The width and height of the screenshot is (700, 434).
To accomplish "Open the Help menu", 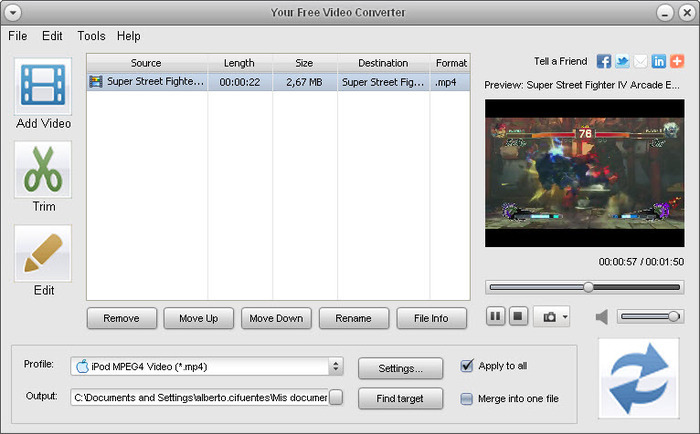I will coord(129,36).
